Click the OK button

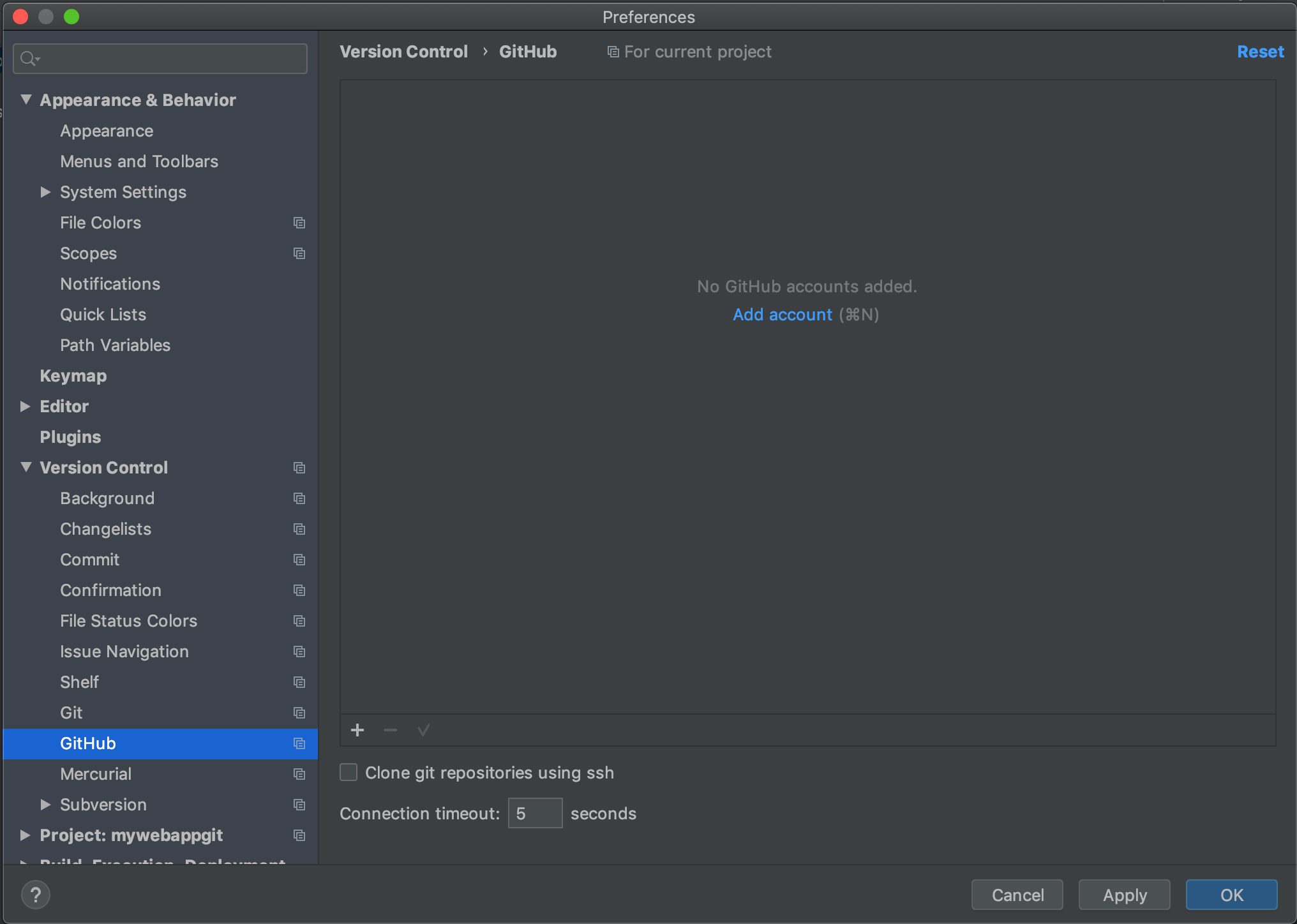1232,895
